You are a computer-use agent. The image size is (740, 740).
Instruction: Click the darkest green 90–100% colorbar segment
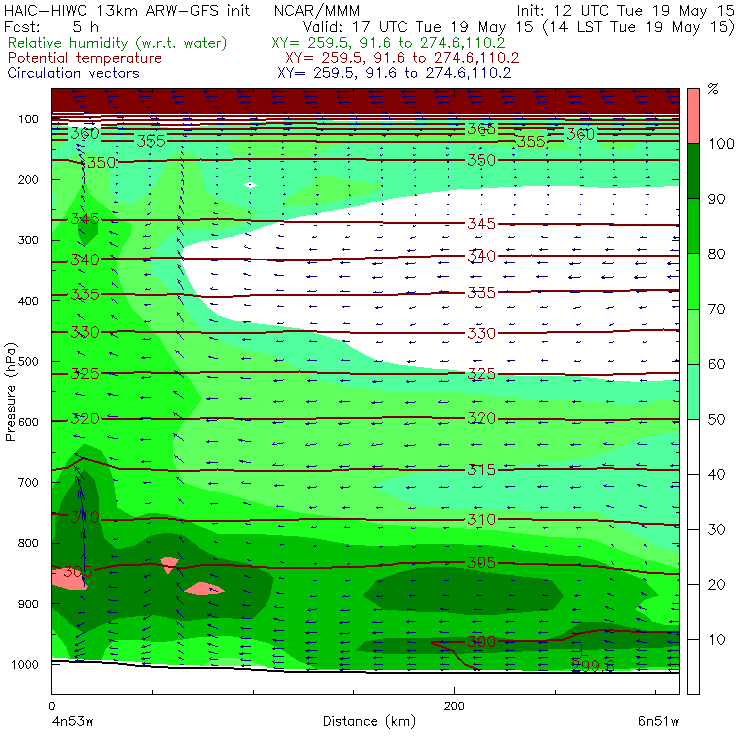coord(693,171)
